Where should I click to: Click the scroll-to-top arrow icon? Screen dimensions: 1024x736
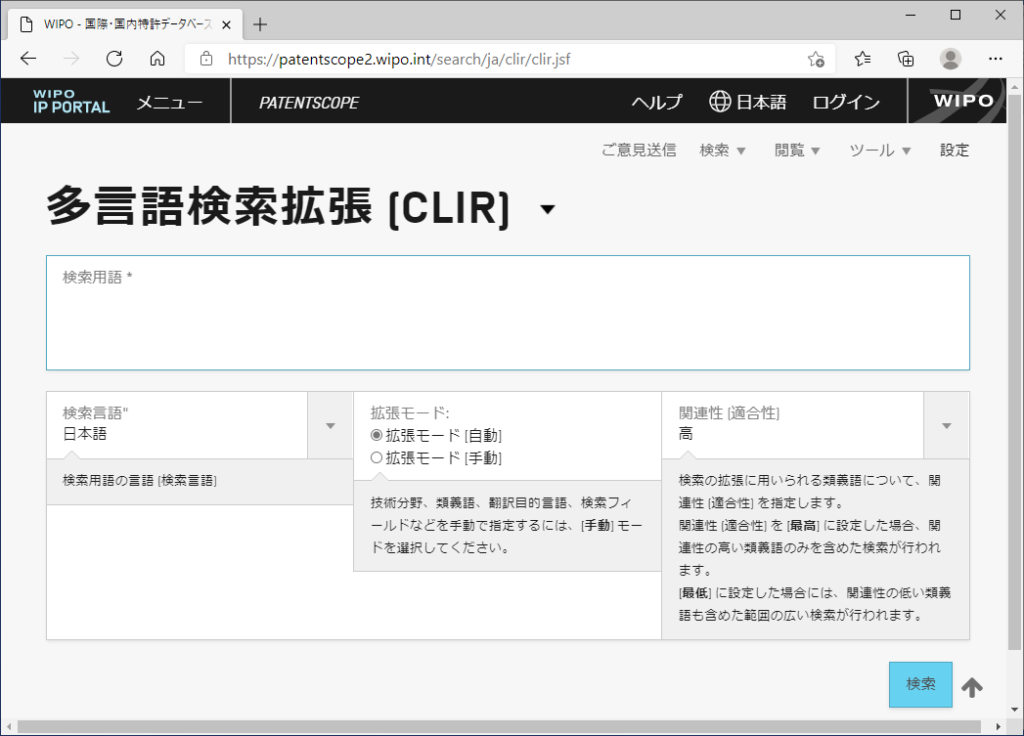(972, 687)
